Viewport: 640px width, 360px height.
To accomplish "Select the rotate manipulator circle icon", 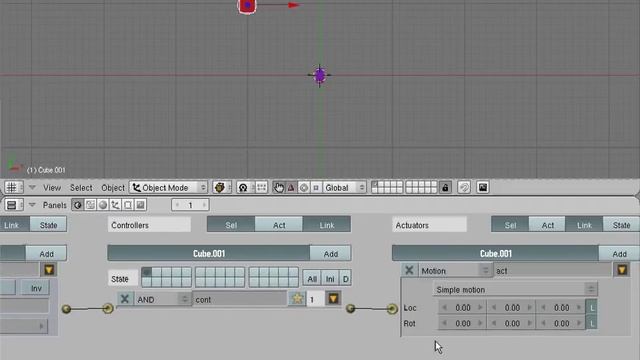I will [x=304, y=187].
